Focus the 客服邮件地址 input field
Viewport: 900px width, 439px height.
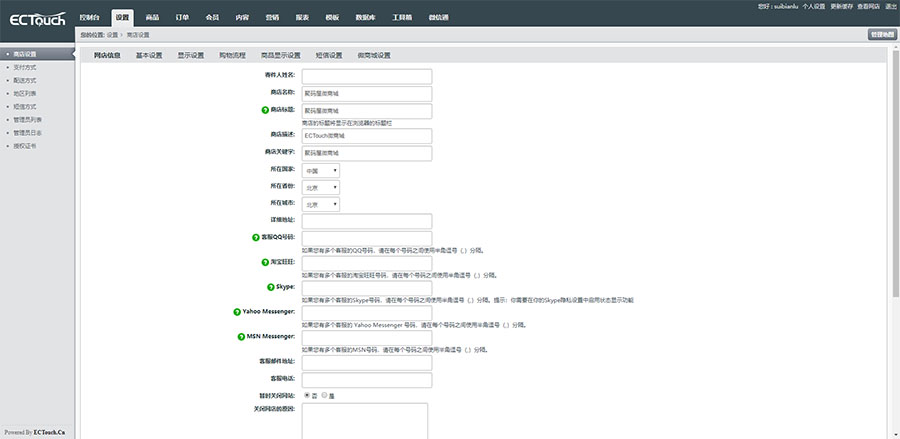click(367, 363)
